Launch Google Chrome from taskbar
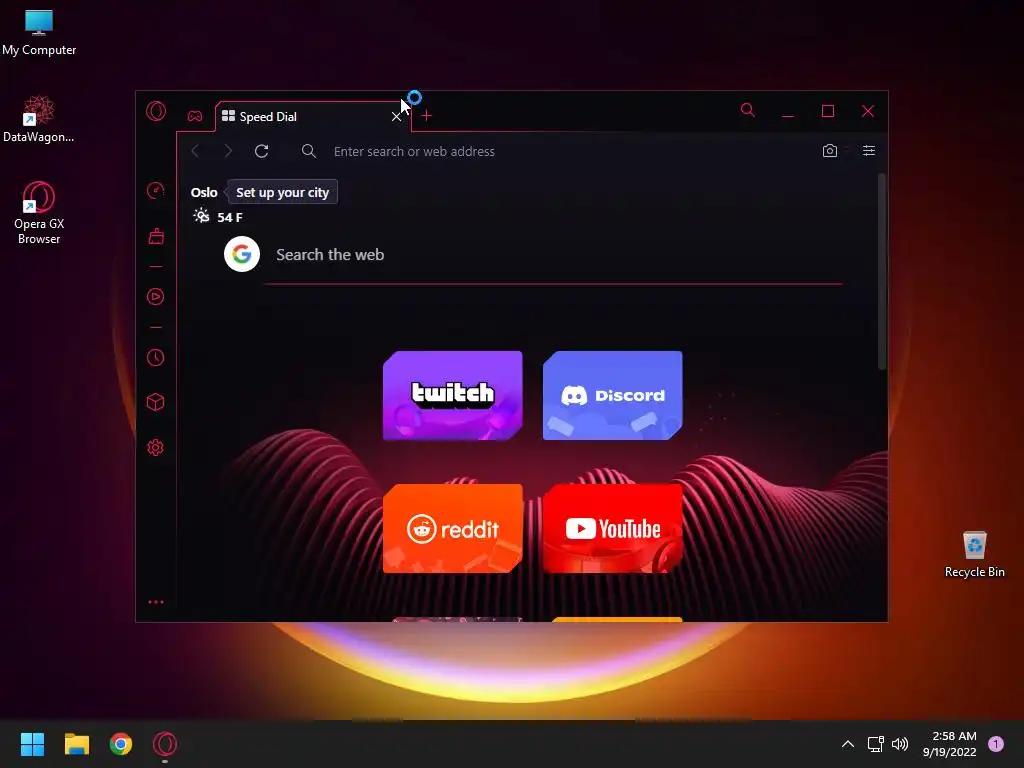Screen dimensions: 1024x768 pyautogui.click(x=121, y=744)
